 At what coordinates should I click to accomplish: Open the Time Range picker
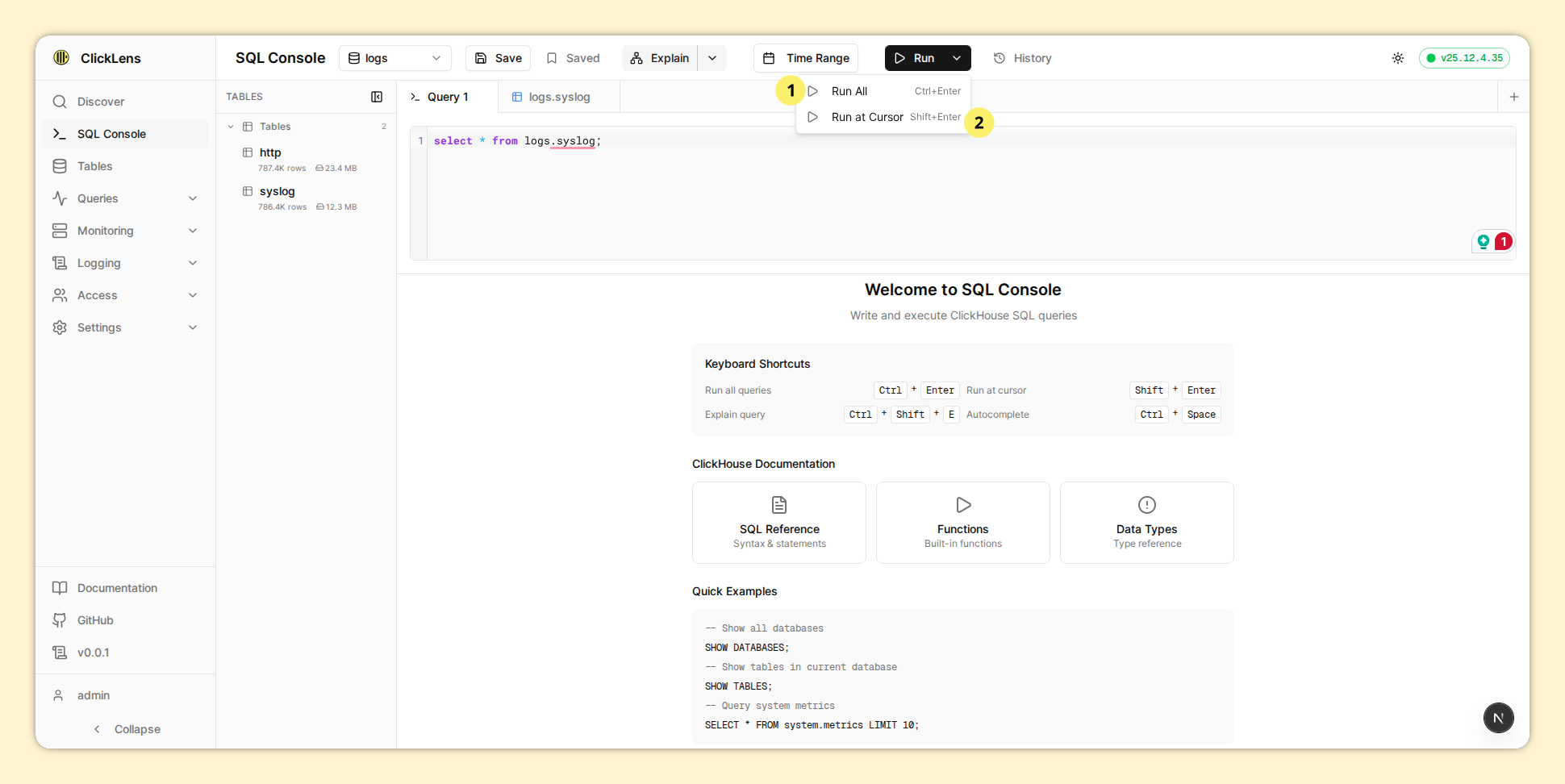pos(806,58)
